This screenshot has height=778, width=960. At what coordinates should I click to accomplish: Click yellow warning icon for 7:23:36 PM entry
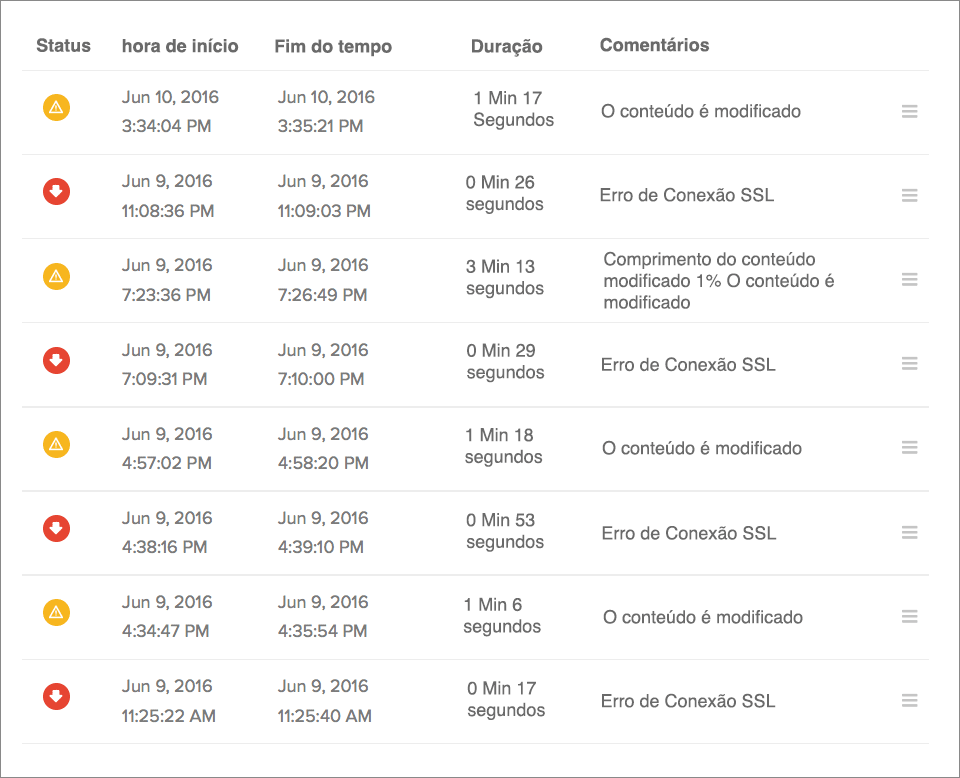[x=56, y=275]
